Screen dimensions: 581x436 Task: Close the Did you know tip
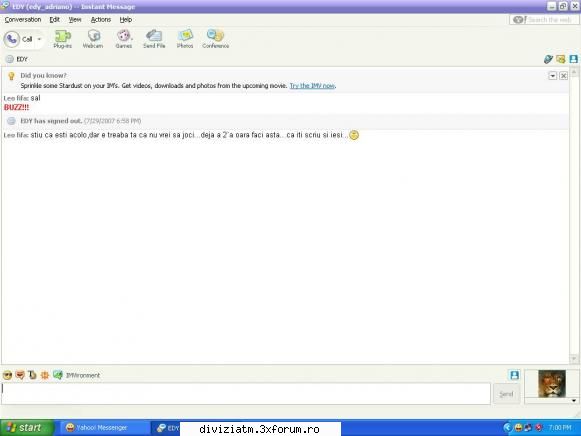click(564, 76)
